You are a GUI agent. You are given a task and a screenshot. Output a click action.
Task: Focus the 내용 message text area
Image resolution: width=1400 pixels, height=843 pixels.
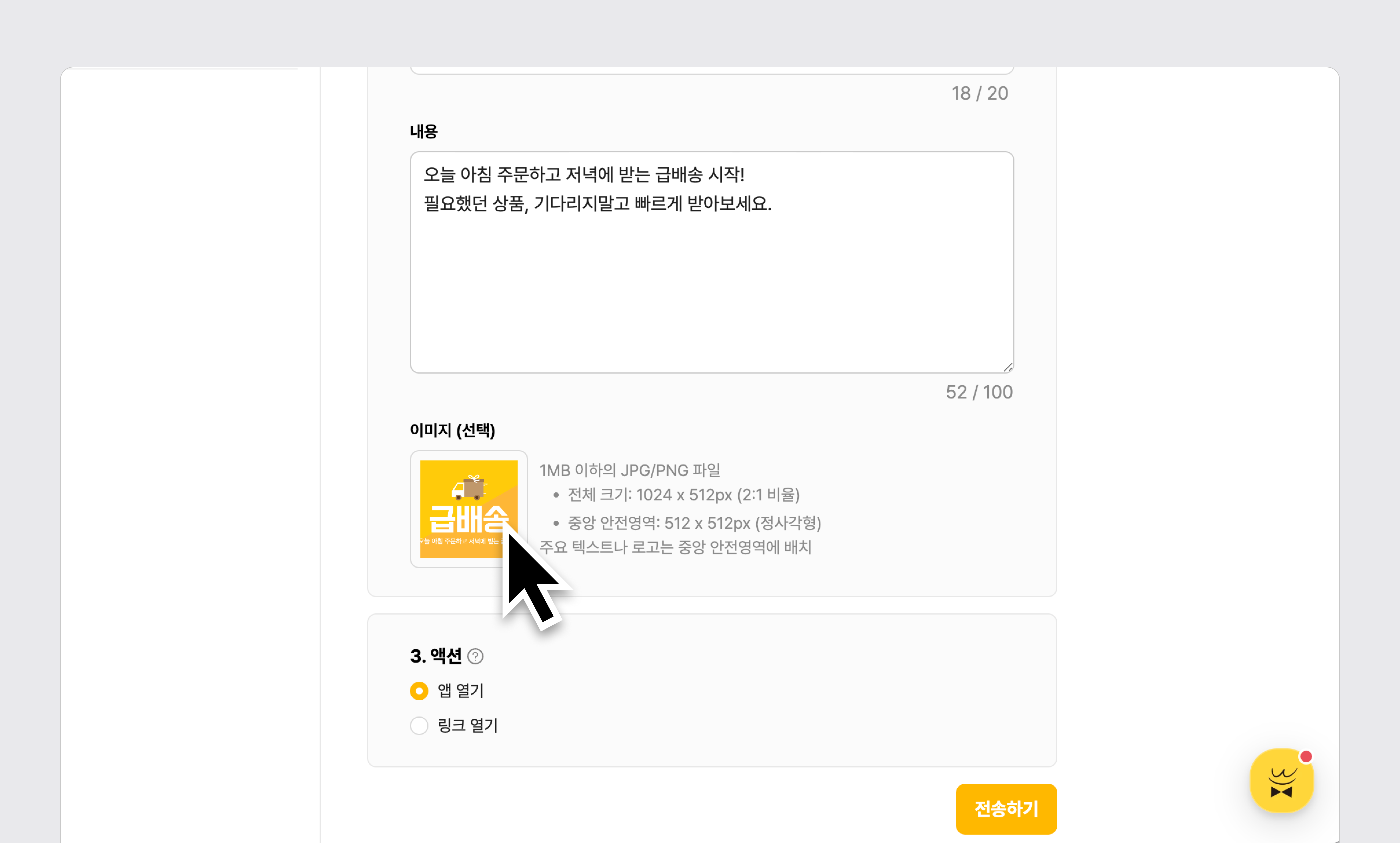pyautogui.click(x=711, y=284)
